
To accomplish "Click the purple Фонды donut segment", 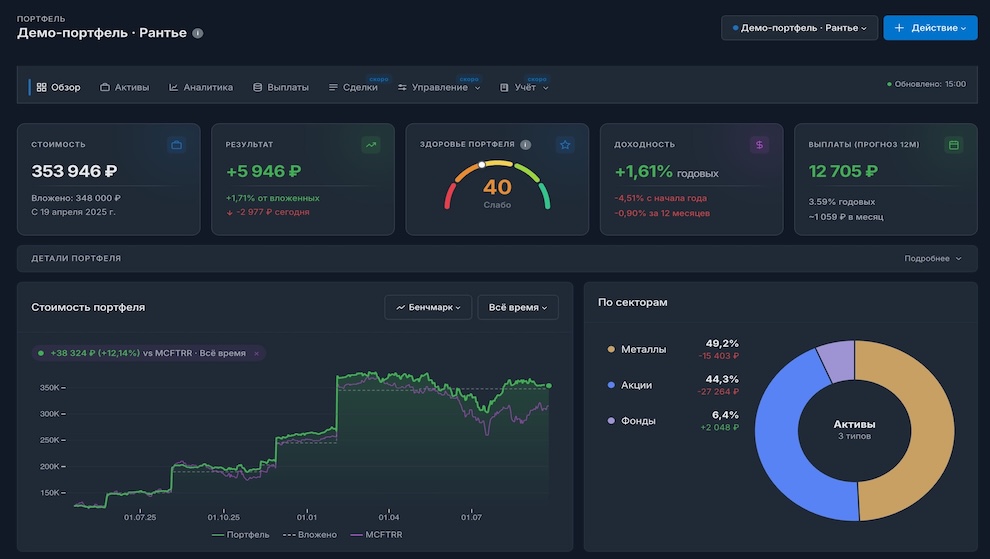I will tap(838, 361).
